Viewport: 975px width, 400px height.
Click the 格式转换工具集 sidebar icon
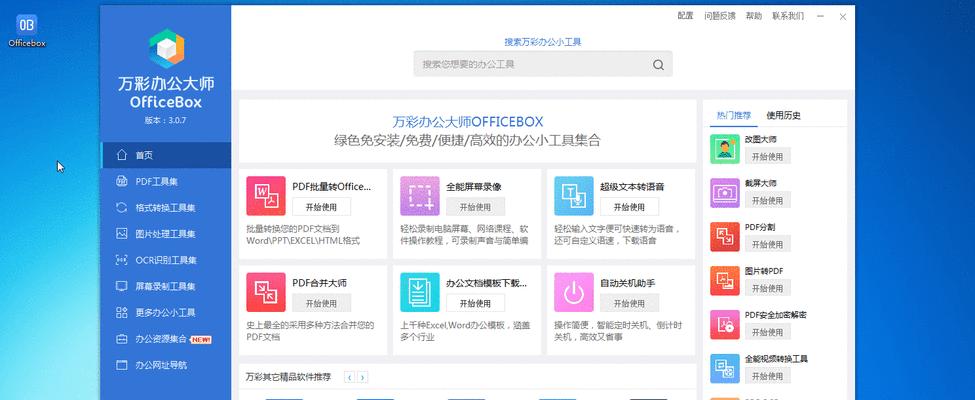122,207
